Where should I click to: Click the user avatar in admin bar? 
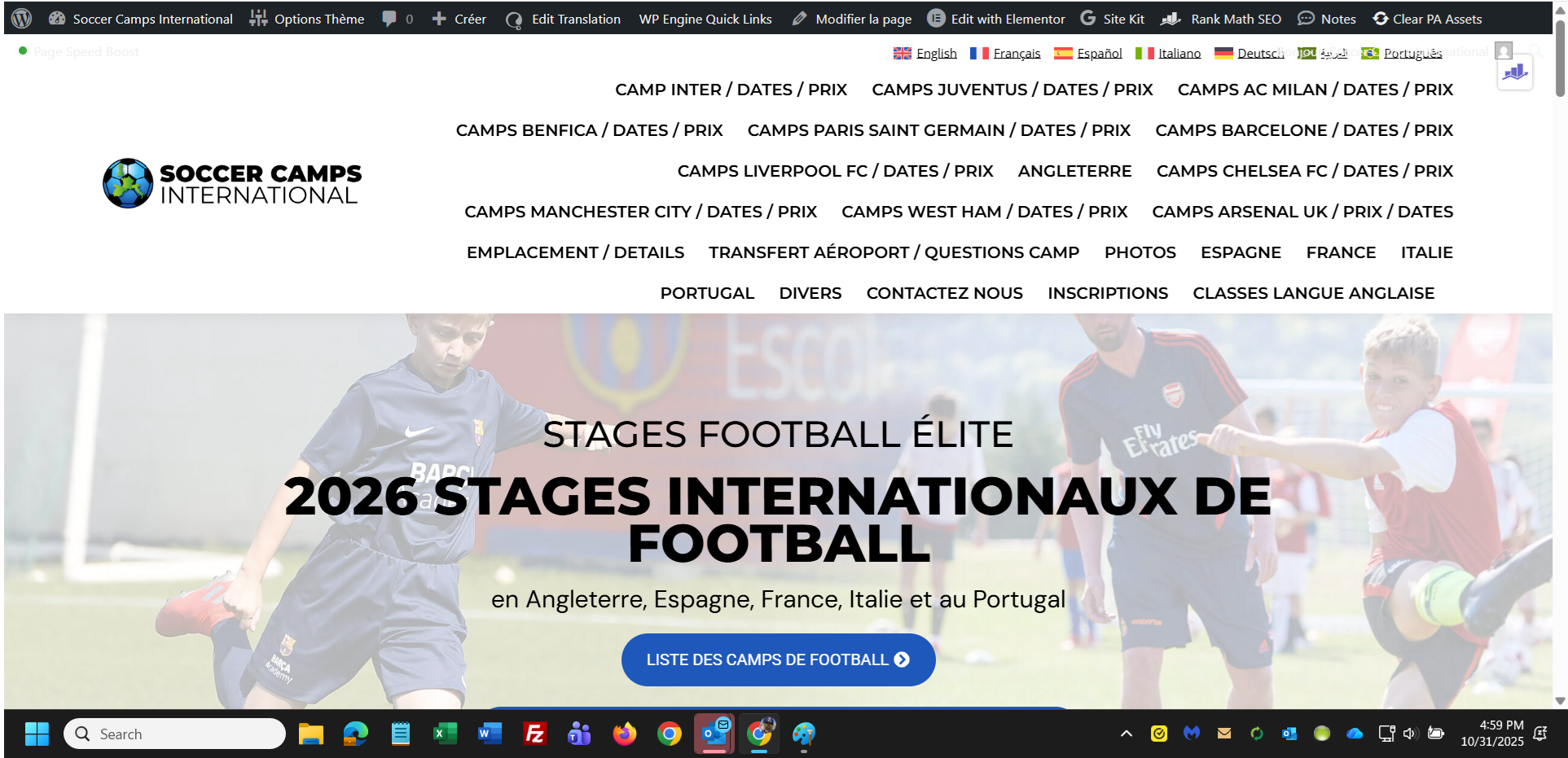pos(1504,51)
